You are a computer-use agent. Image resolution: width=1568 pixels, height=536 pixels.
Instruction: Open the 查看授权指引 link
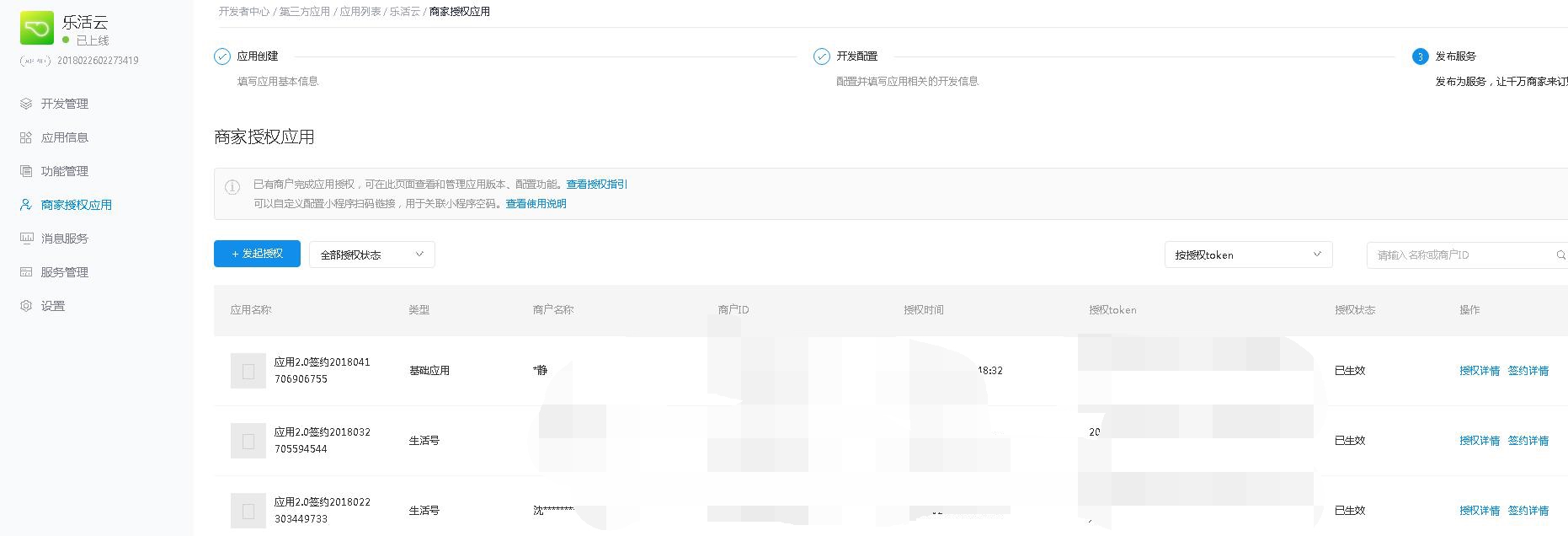point(597,184)
